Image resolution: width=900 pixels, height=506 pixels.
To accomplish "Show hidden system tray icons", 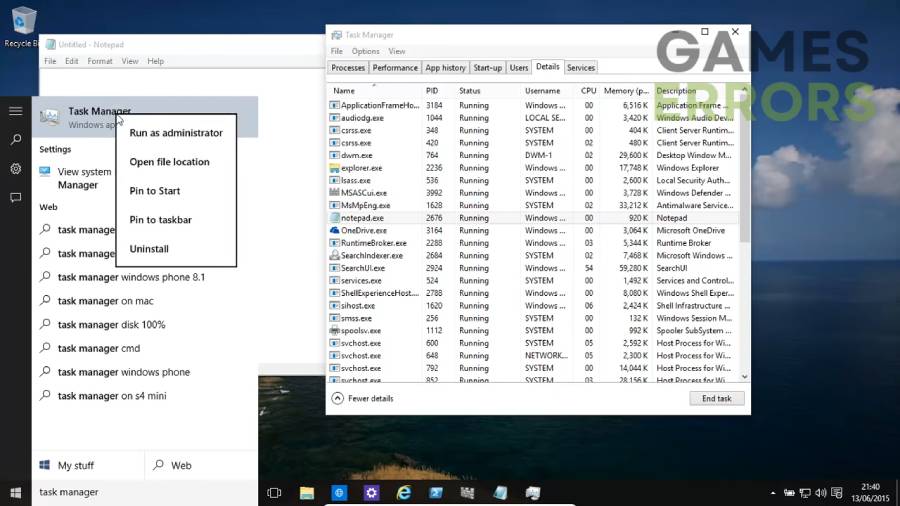I will pyautogui.click(x=773, y=493).
